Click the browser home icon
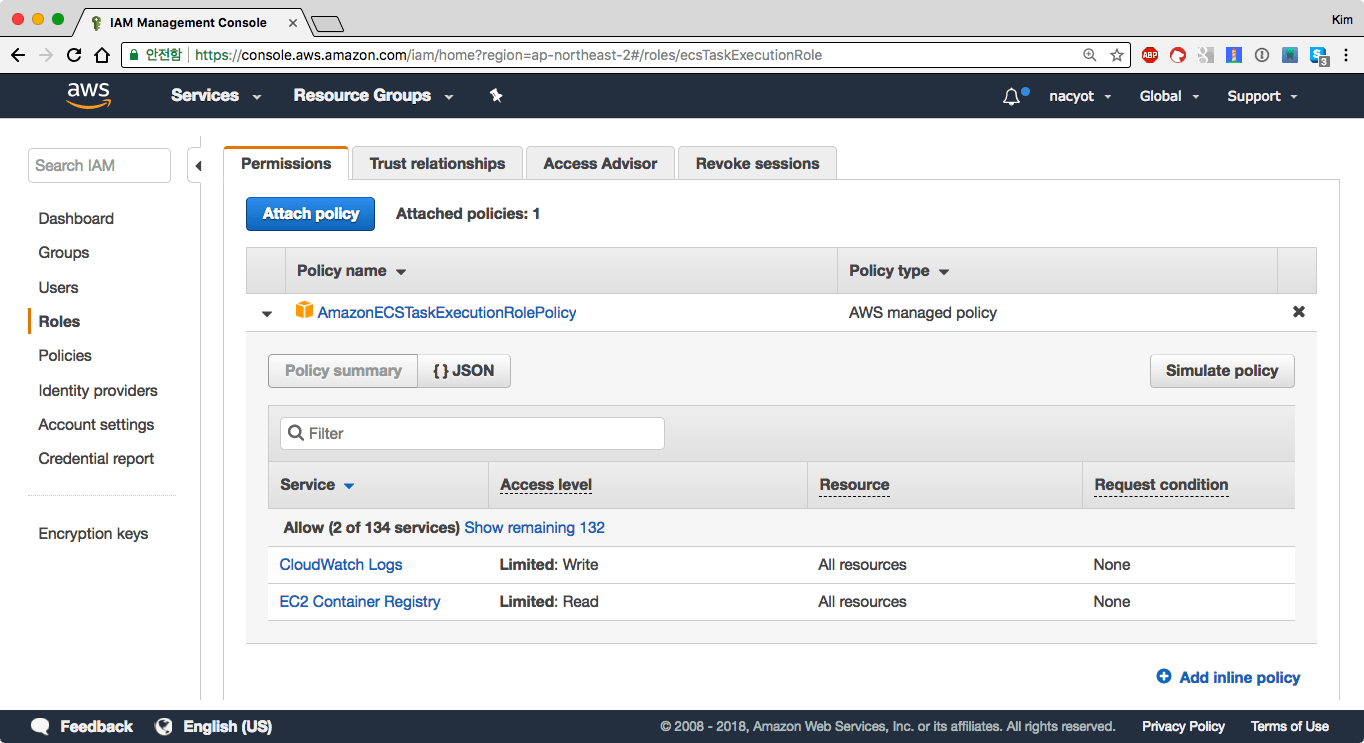Image resolution: width=1364 pixels, height=743 pixels. (104, 55)
